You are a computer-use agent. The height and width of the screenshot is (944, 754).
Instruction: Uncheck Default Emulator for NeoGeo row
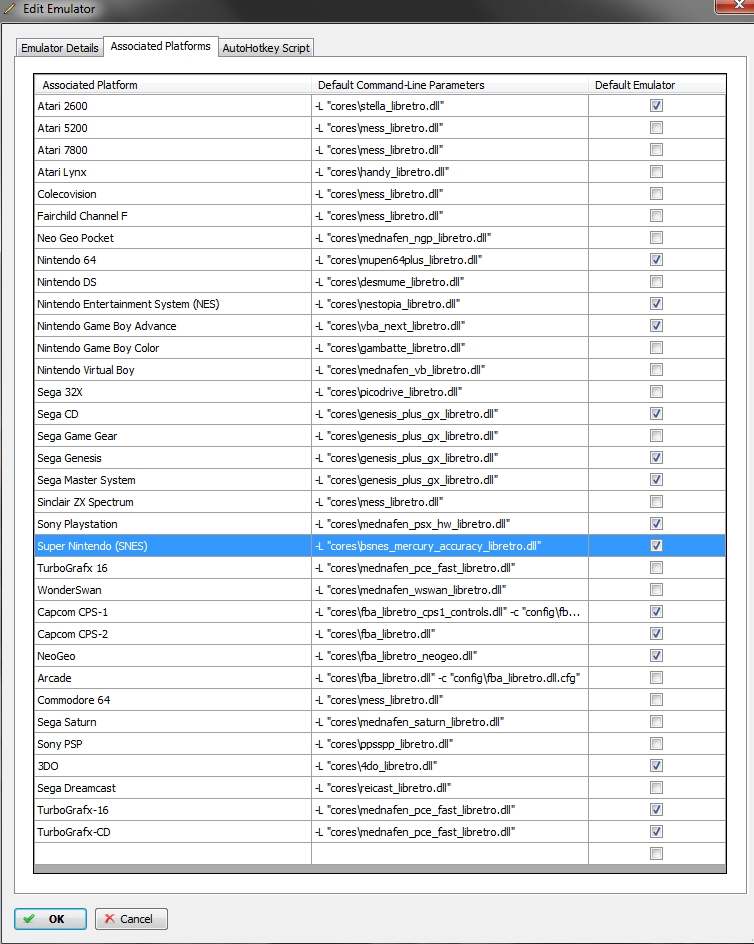tap(656, 656)
